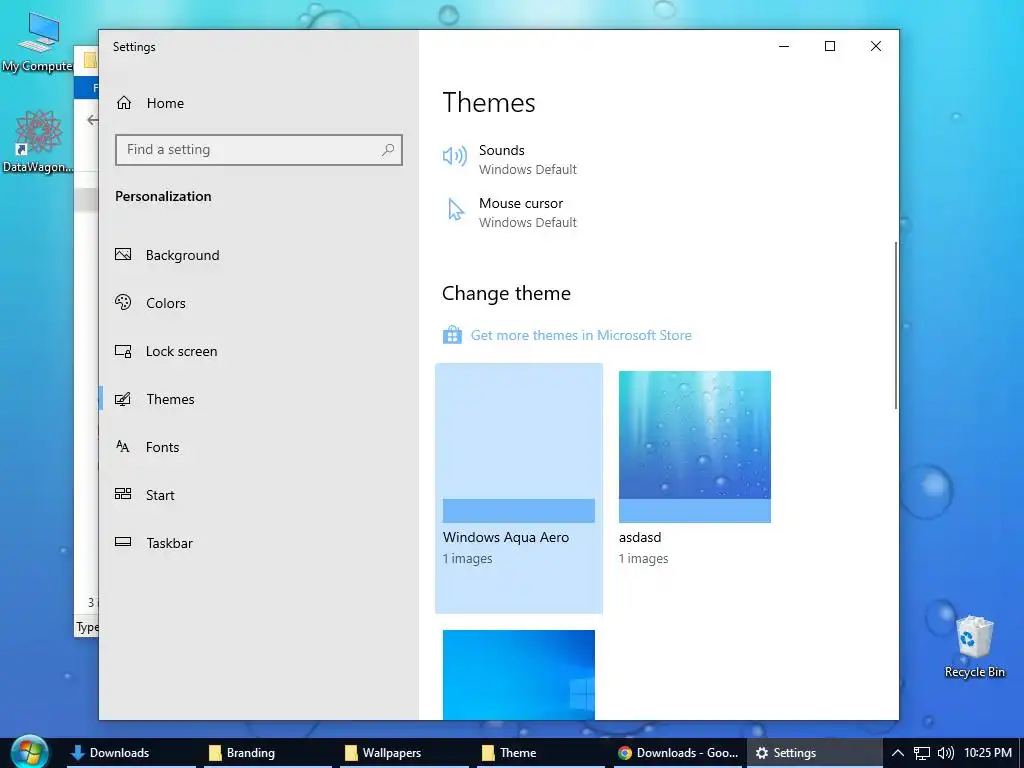
Task: Maximize the Settings window
Action: (x=829, y=46)
